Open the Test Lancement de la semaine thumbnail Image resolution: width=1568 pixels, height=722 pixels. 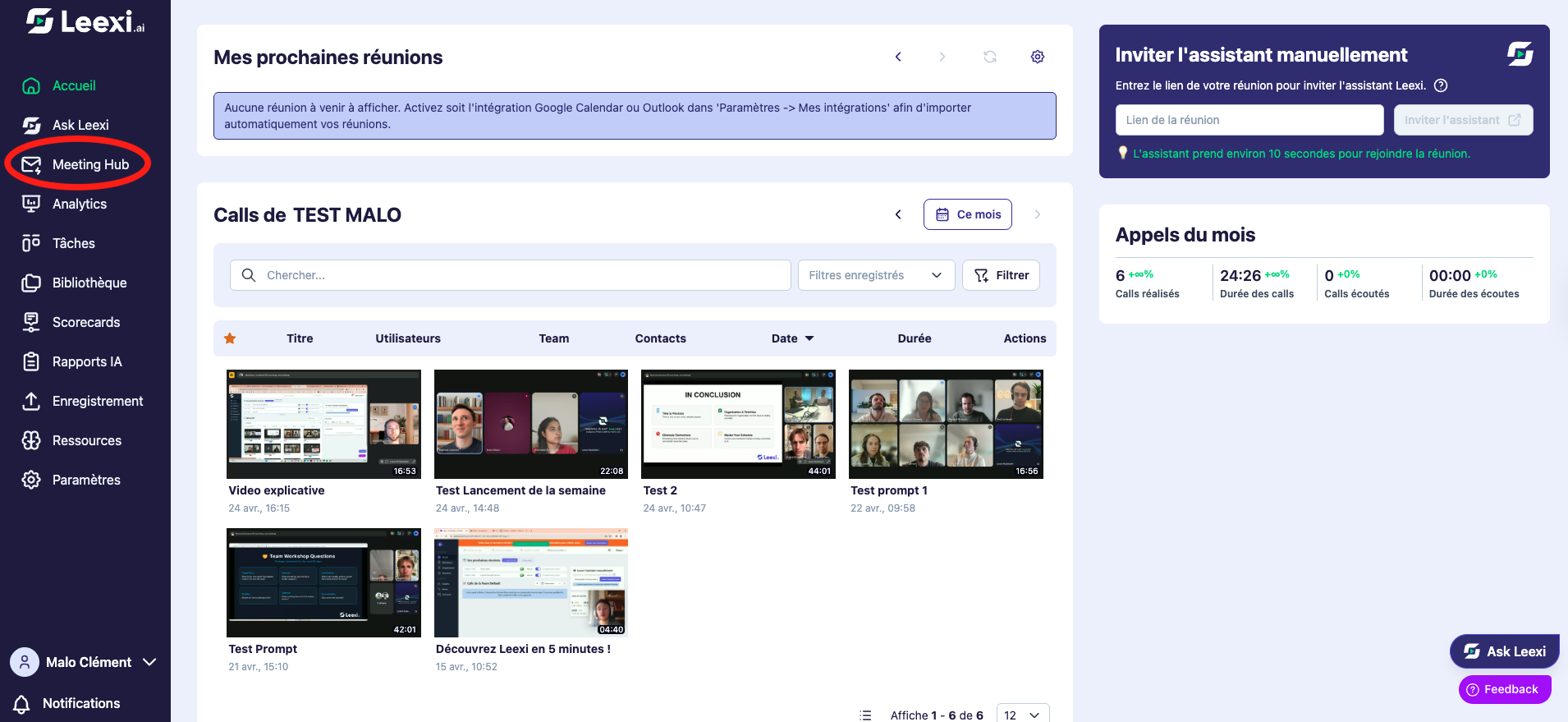pos(531,424)
